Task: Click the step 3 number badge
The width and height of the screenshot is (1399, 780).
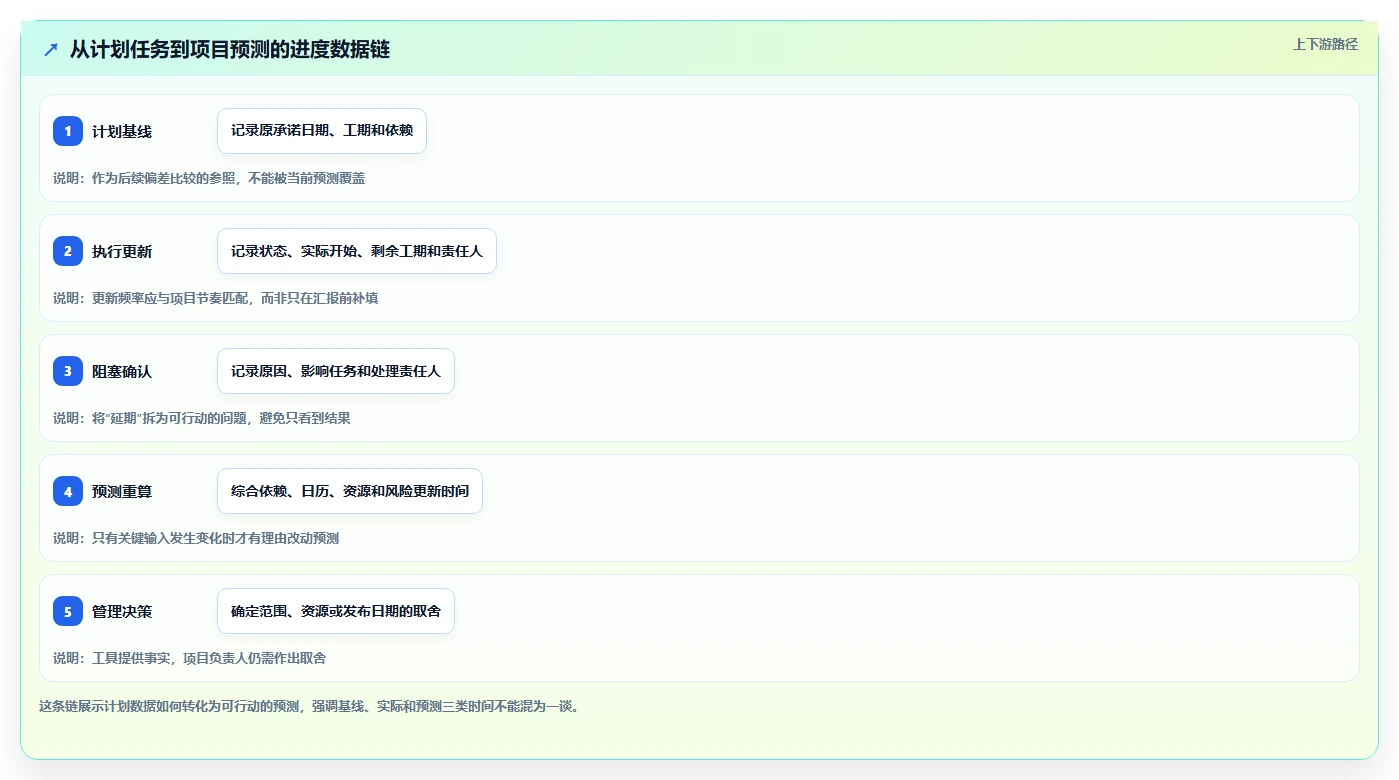Action: [x=68, y=371]
